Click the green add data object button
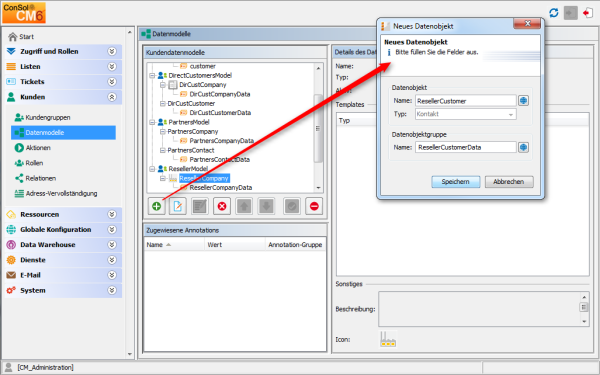 point(157,206)
